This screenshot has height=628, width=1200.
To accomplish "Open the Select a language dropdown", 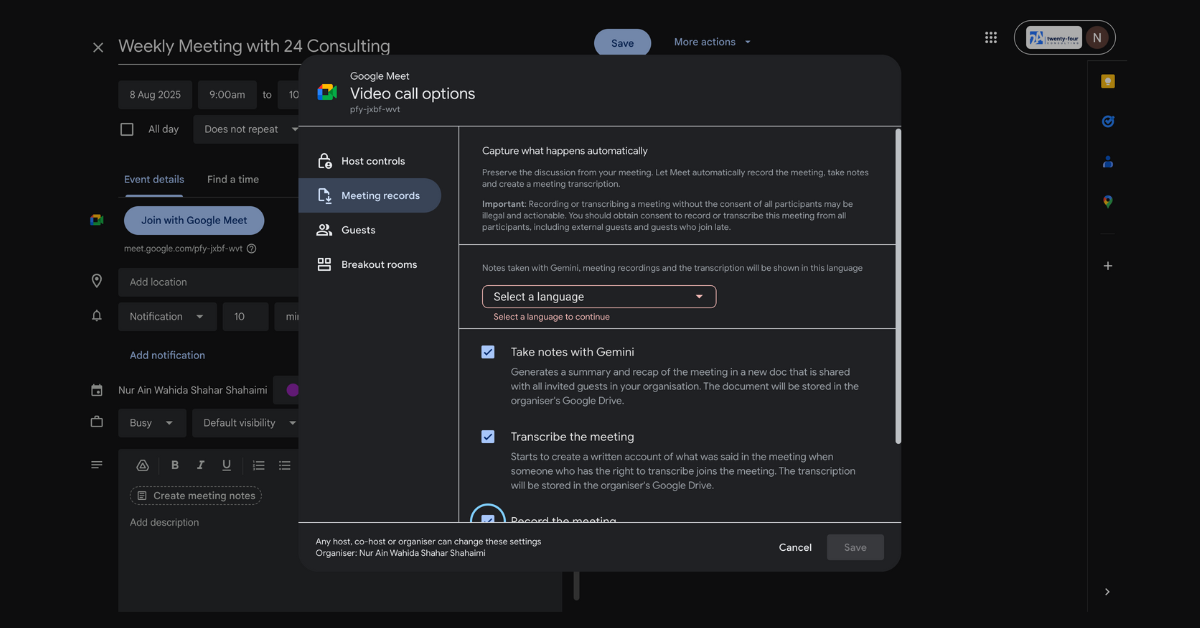I will point(598,297).
